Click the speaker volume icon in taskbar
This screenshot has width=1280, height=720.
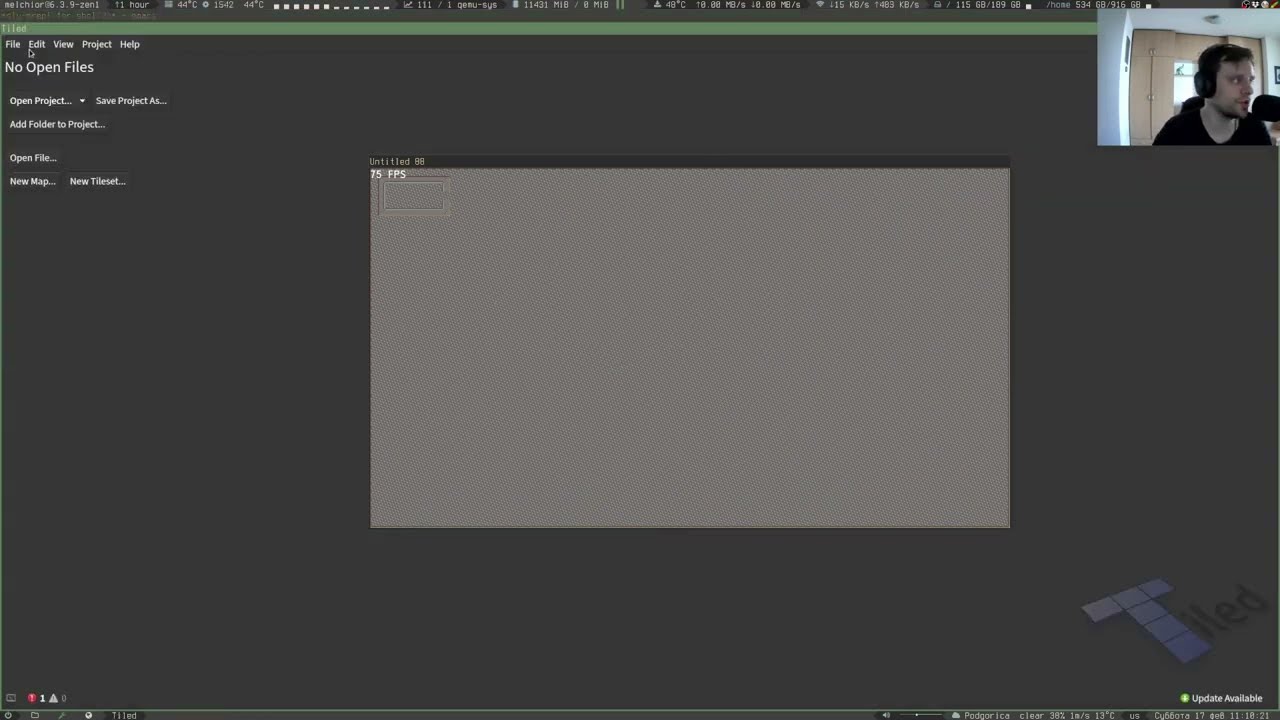886,715
